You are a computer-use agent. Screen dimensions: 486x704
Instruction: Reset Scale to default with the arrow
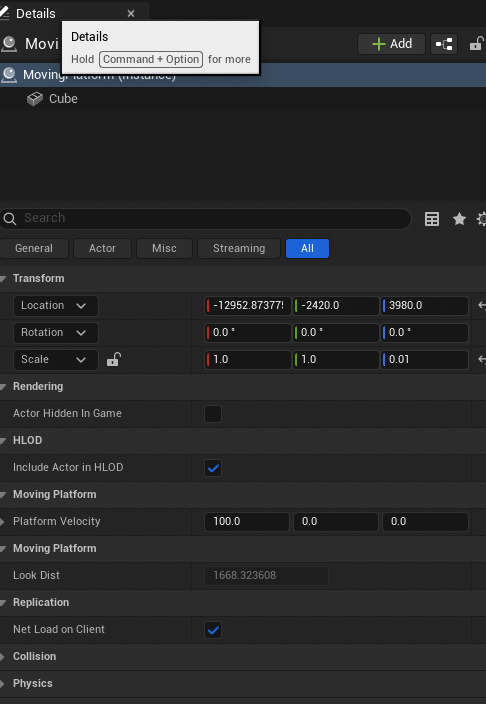click(482, 359)
